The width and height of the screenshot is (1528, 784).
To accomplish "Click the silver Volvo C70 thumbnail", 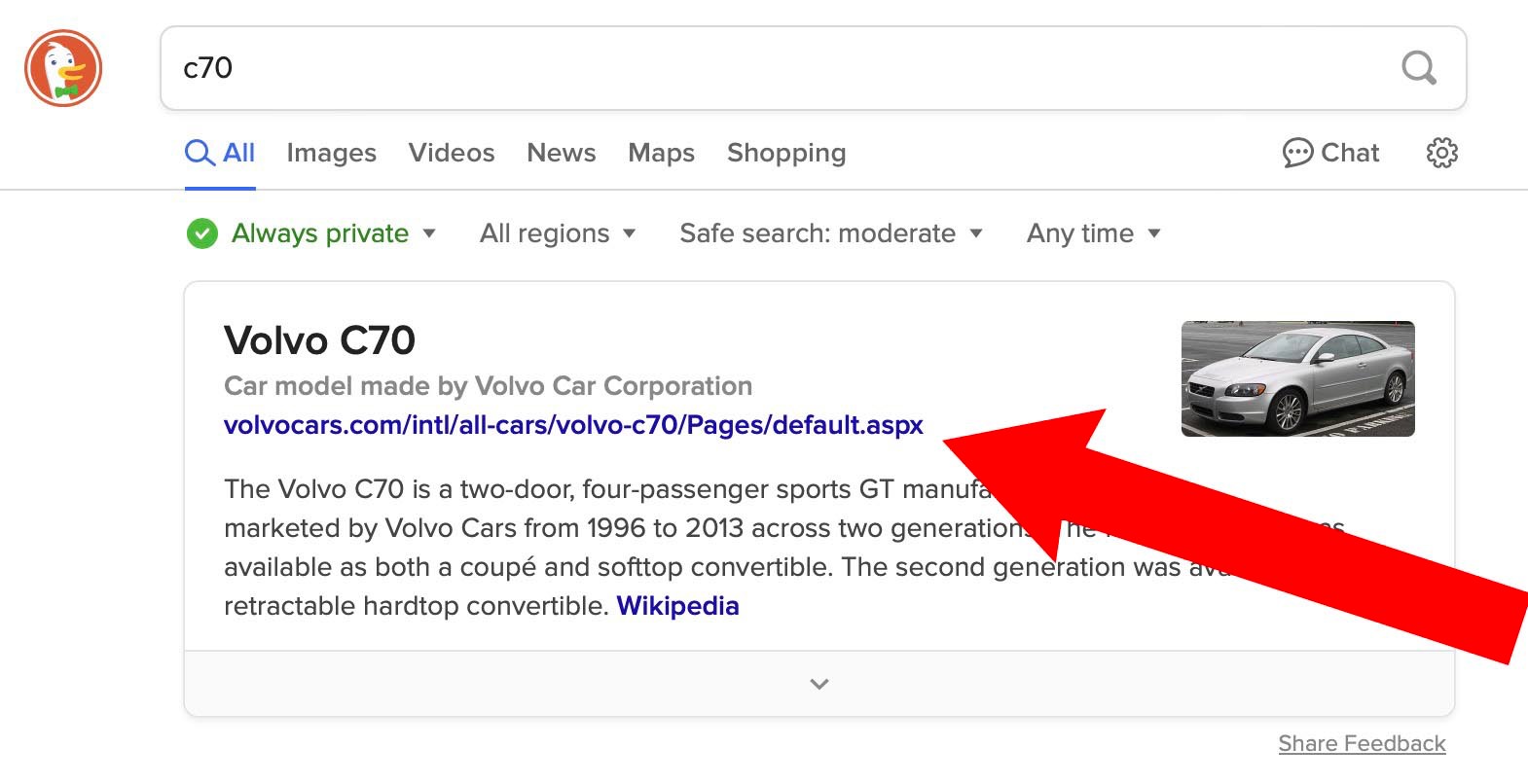I will [x=1297, y=378].
